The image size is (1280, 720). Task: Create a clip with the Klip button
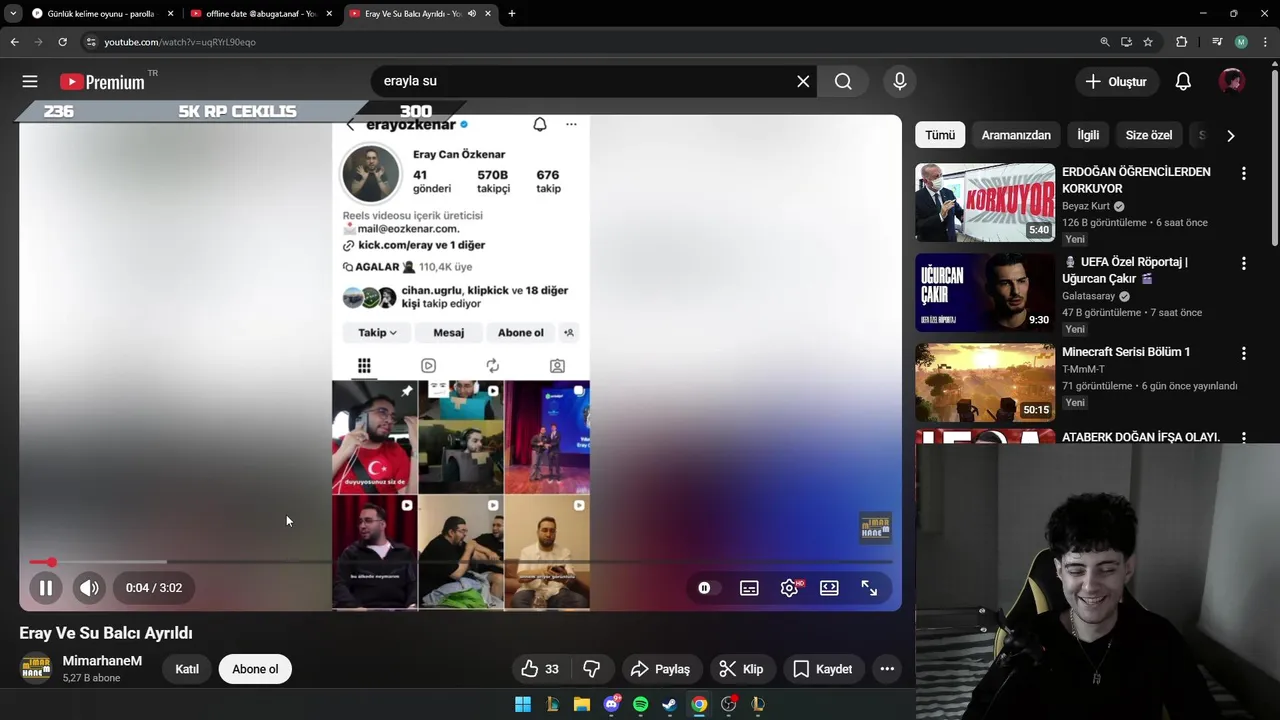742,669
